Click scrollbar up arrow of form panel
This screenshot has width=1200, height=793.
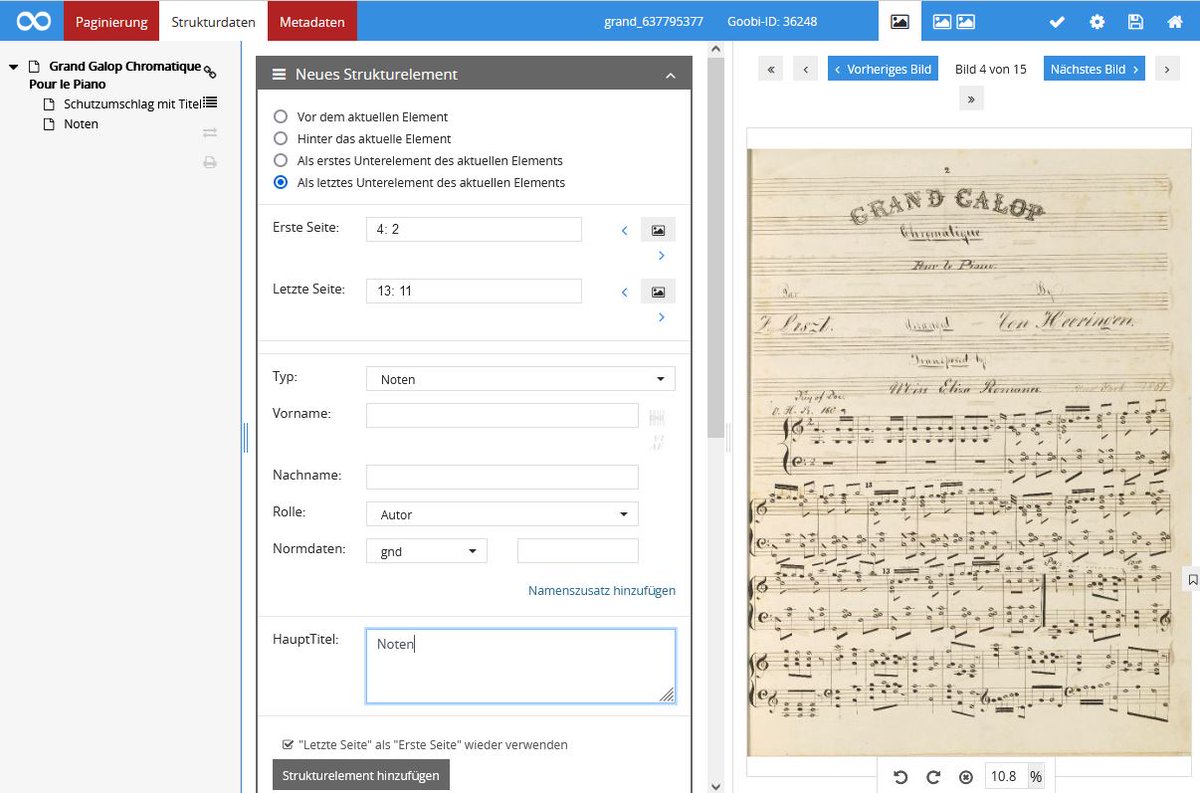tap(715, 48)
